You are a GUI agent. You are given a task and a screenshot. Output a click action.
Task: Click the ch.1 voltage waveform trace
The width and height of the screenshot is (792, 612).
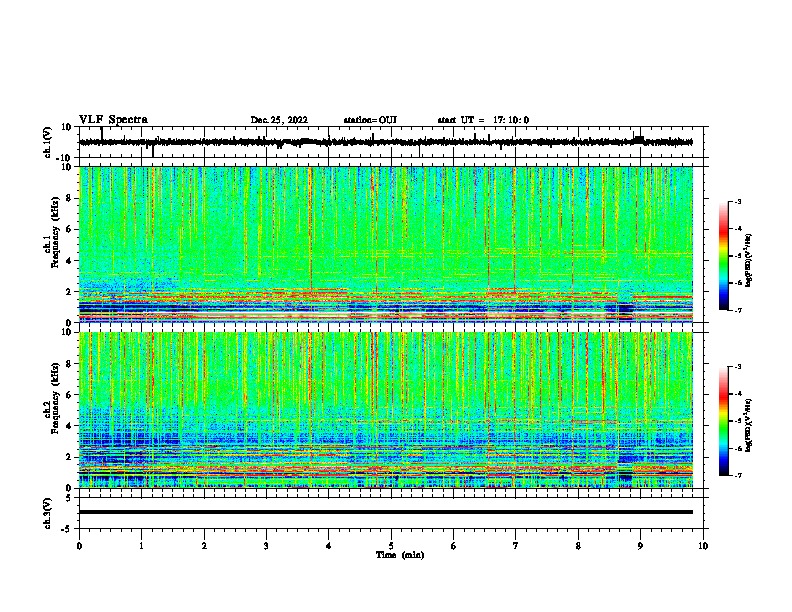click(386, 142)
